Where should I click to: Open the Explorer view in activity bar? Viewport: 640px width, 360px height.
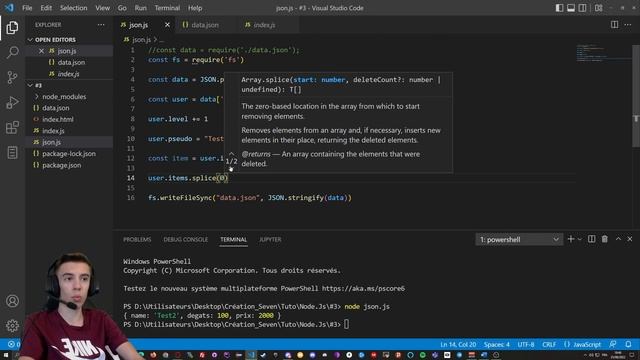[x=12, y=27]
